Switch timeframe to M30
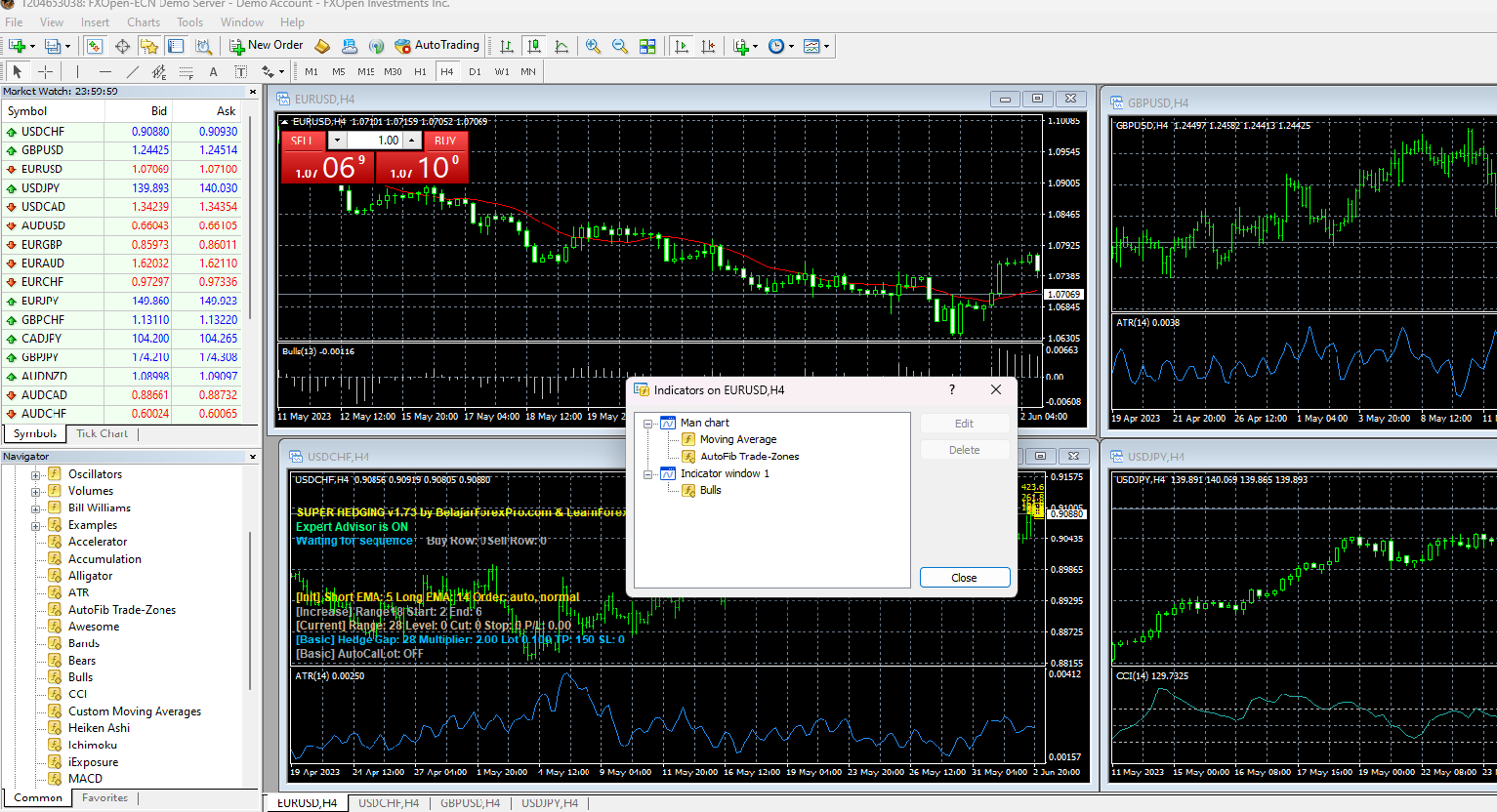The width and height of the screenshot is (1497, 812). click(393, 71)
